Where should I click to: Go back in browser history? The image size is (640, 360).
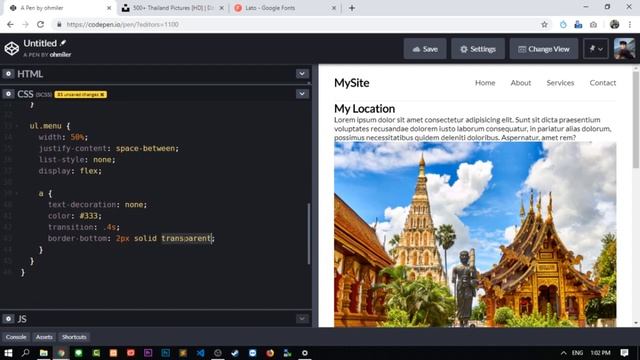point(10,24)
